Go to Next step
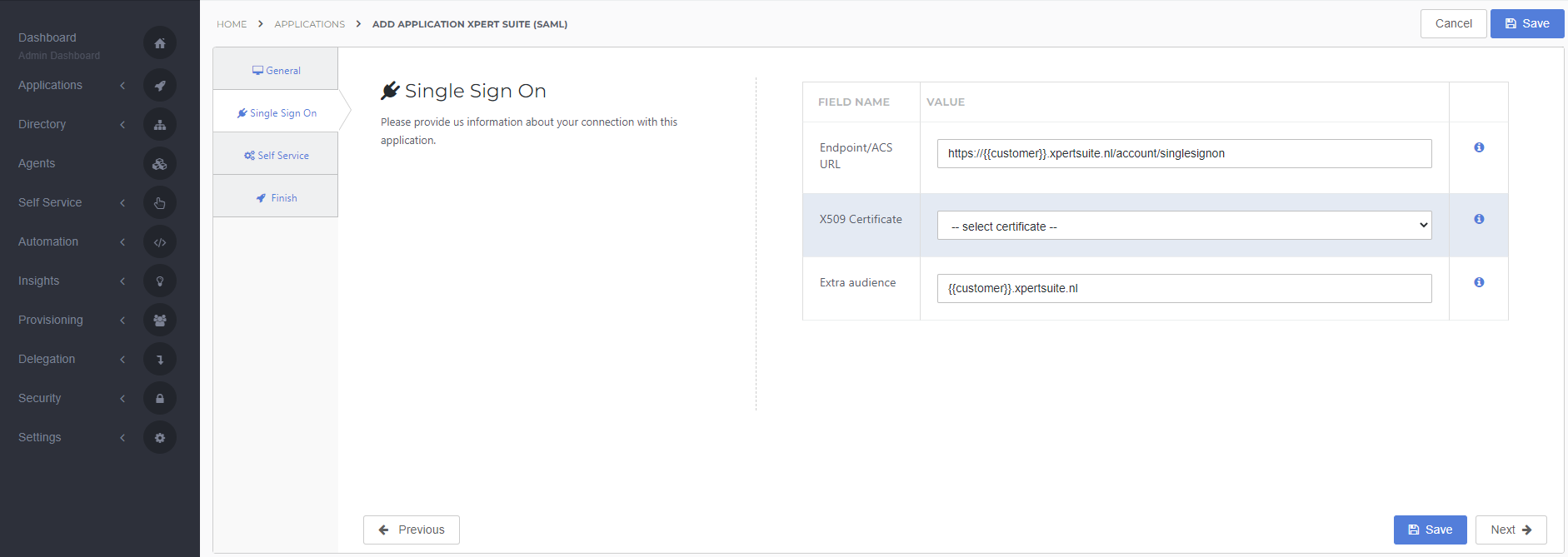Screen dimensions: 1568x557 (1511, 530)
